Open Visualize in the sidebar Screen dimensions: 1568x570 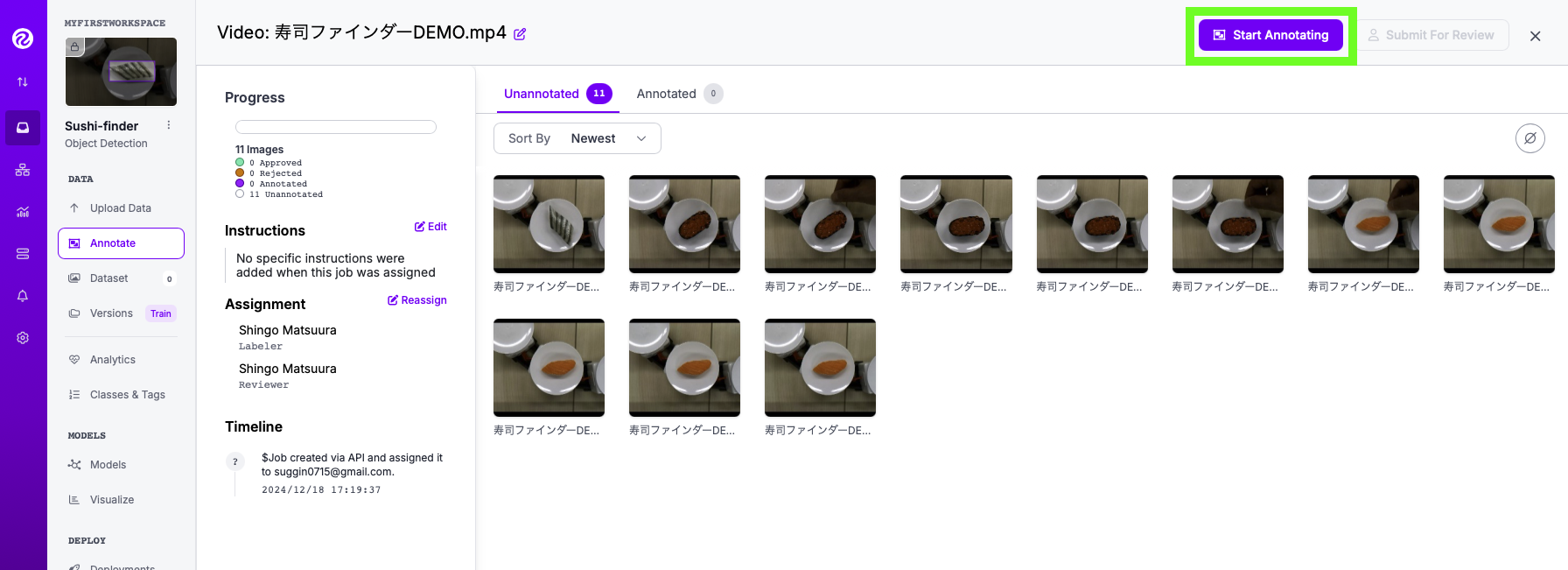pos(121,500)
